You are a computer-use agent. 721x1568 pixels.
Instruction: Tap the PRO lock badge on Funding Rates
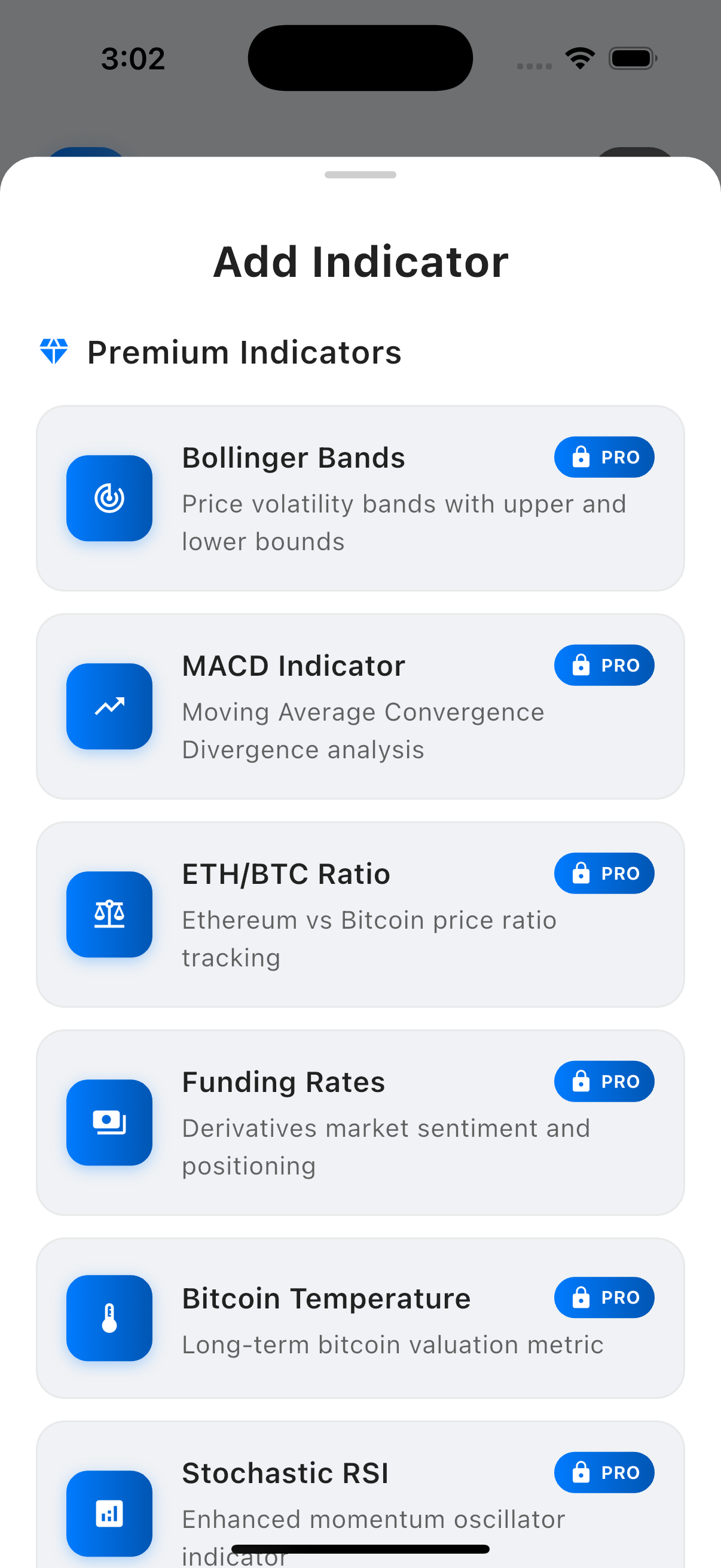click(x=604, y=1082)
